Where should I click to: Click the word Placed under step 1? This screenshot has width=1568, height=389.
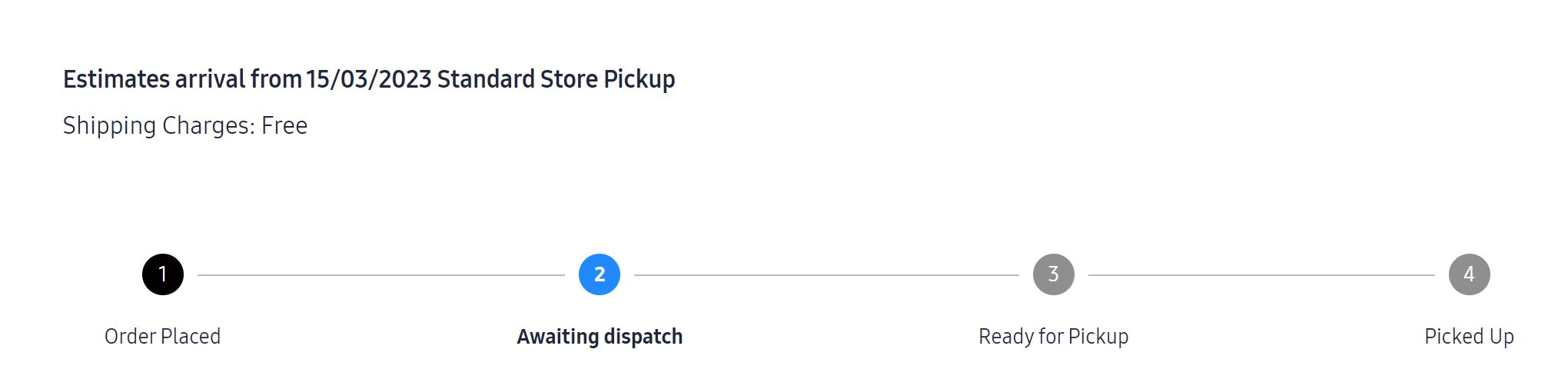pos(191,337)
